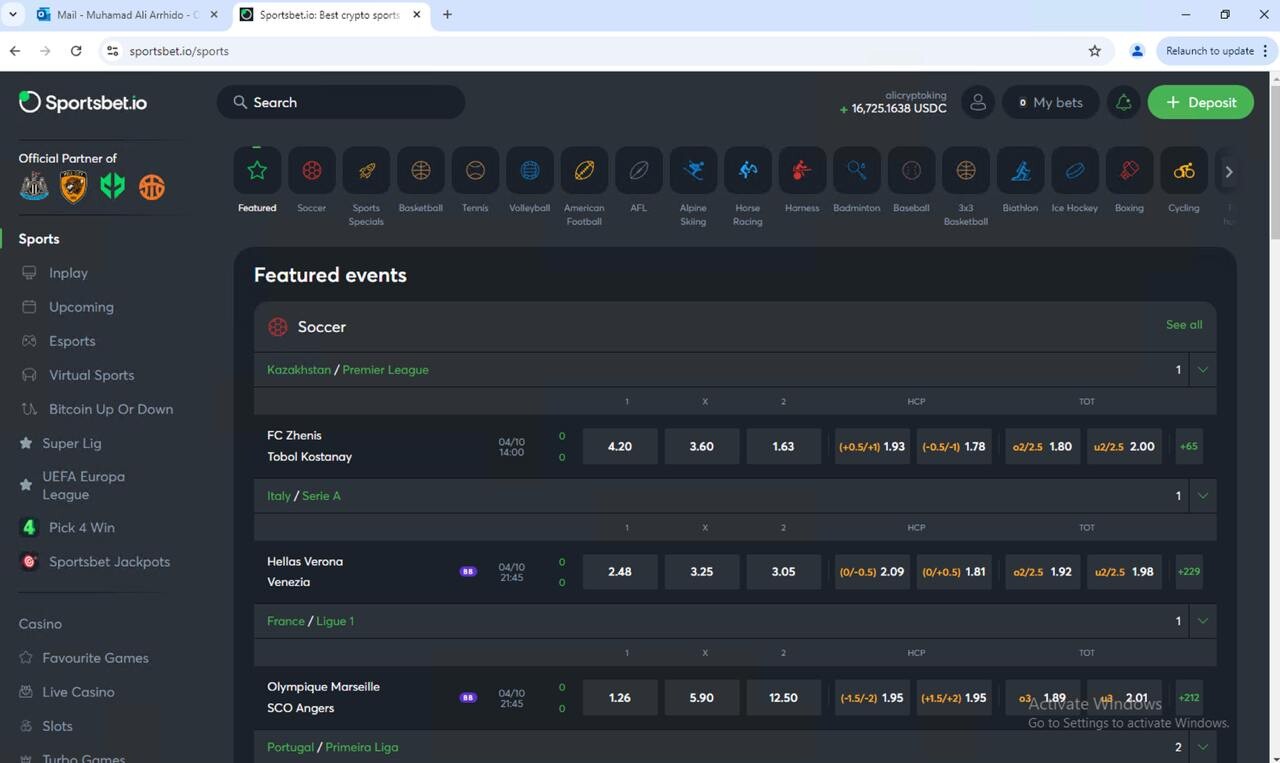The image size is (1280, 763).
Task: Open Upcoming in the sidebar
Action: click(x=81, y=307)
